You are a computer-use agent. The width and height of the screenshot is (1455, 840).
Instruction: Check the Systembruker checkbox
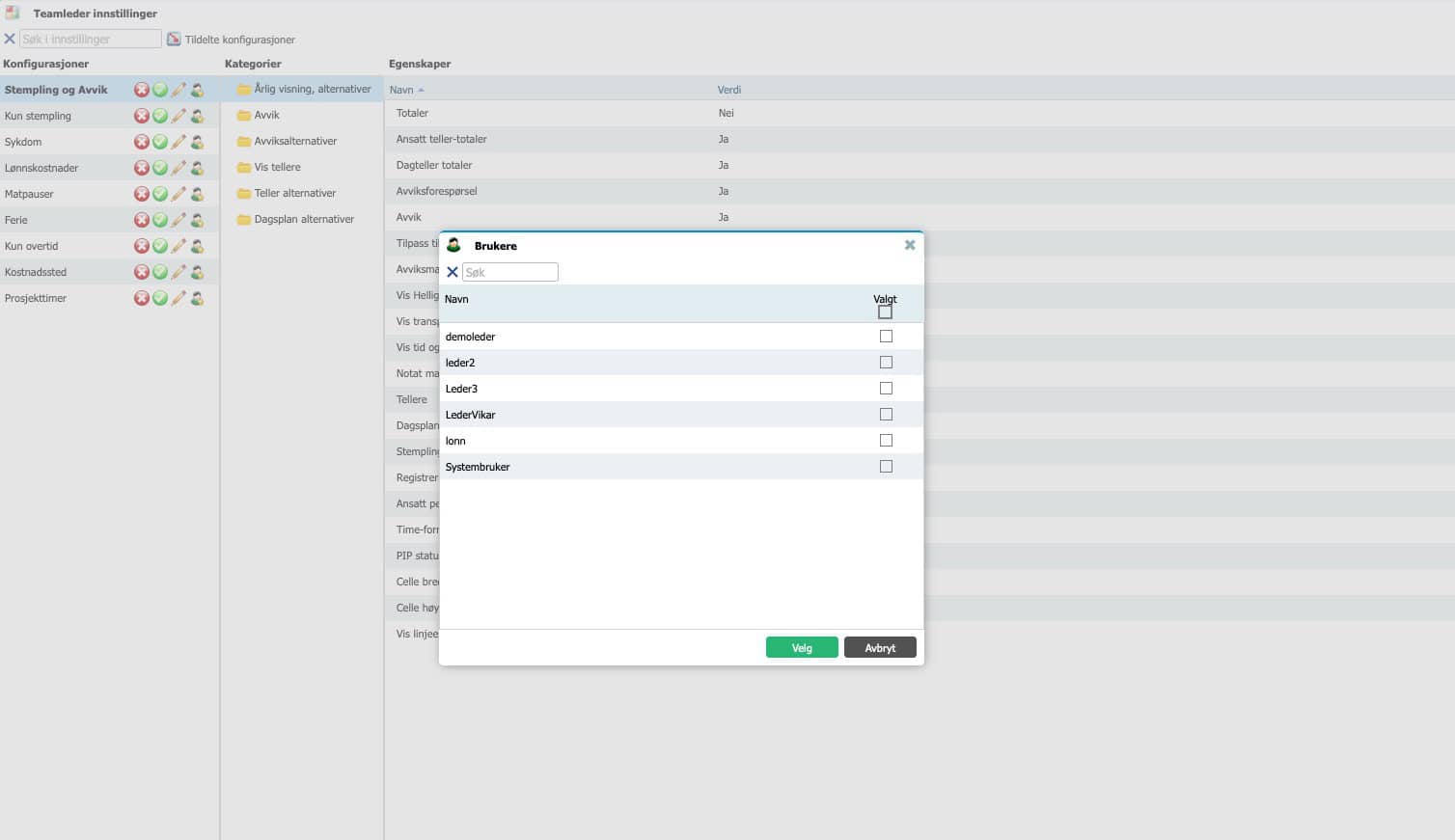(x=886, y=467)
